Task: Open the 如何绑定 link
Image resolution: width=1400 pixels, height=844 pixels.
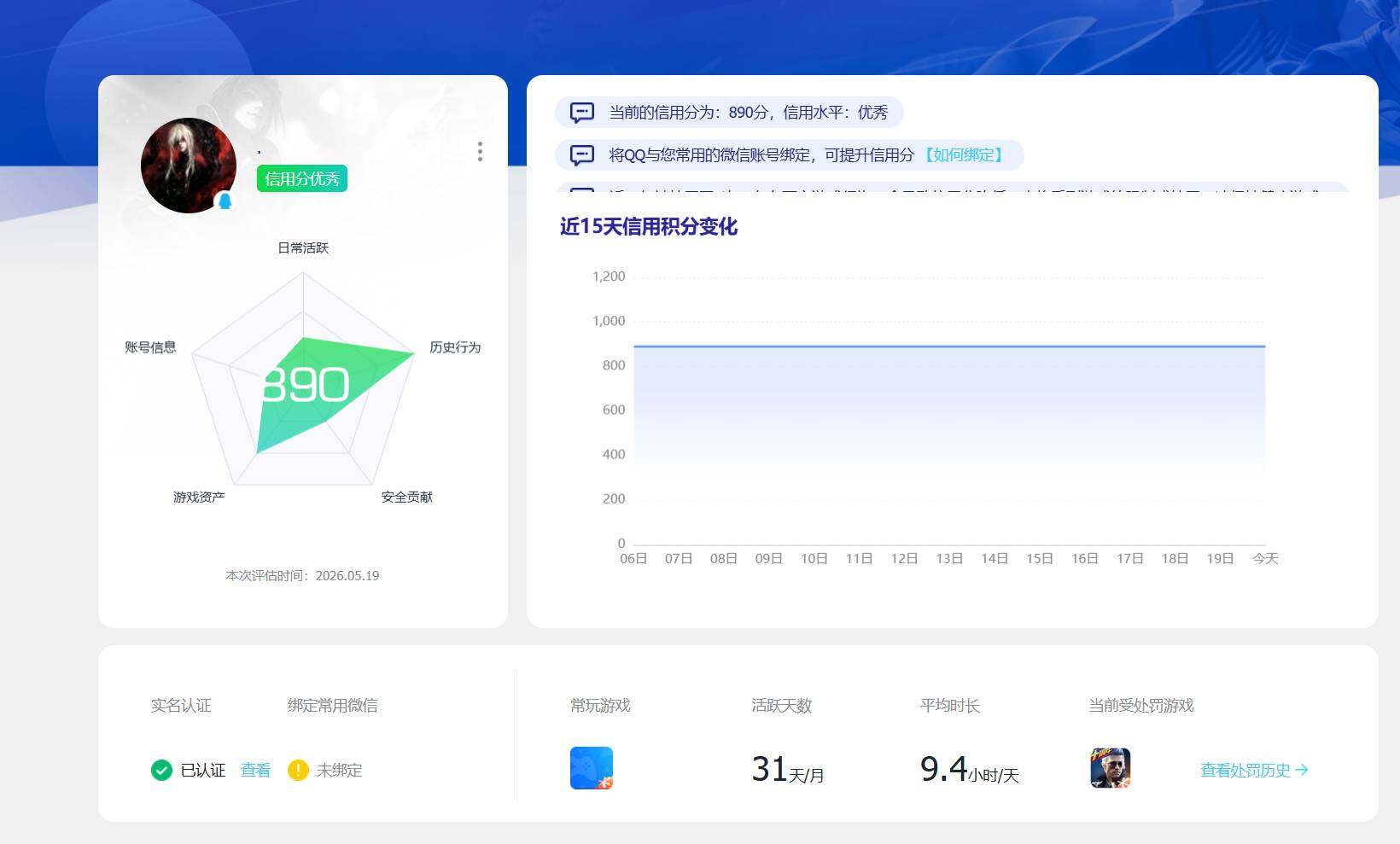Action: [x=965, y=155]
